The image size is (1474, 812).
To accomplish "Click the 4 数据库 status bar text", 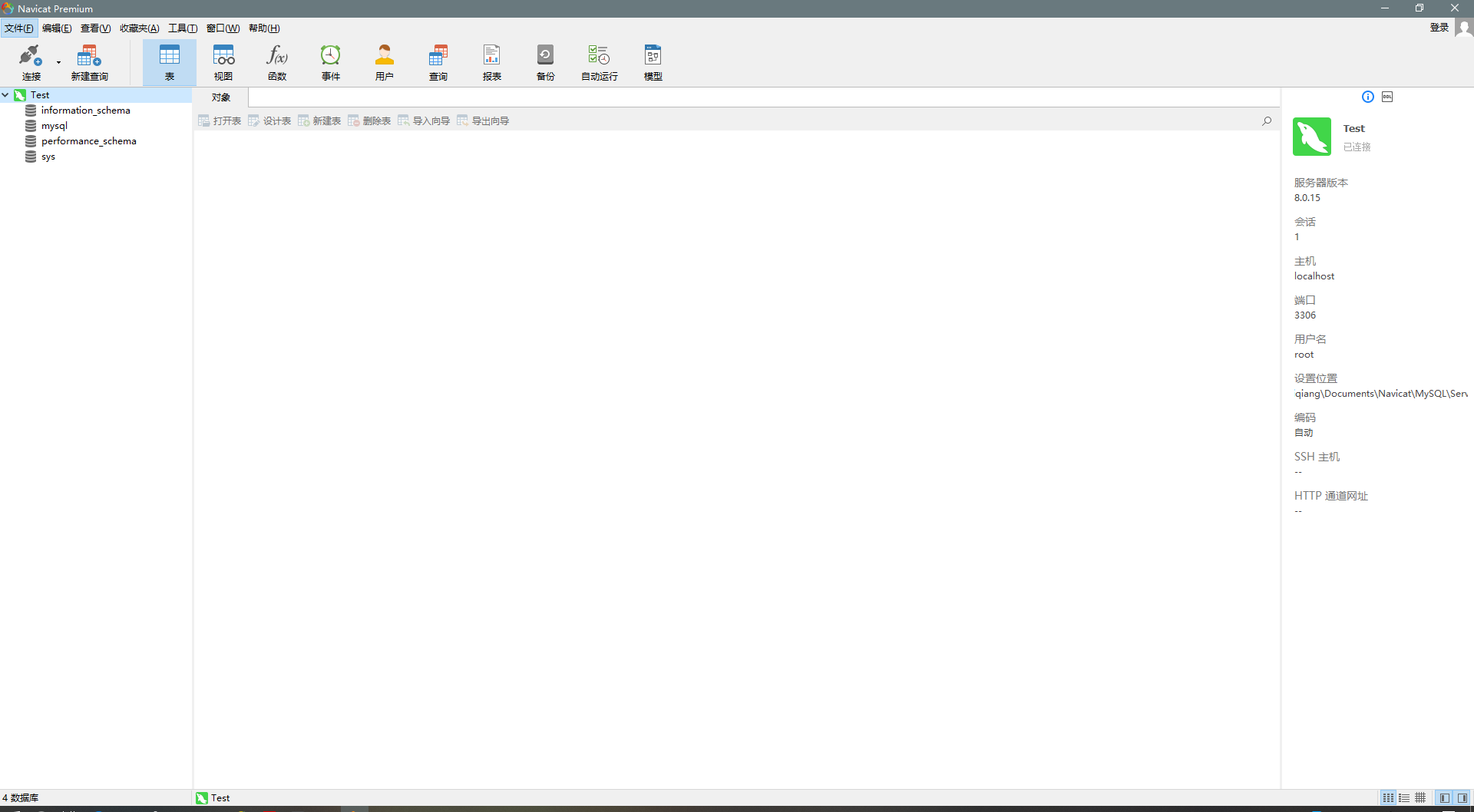I will click(20, 798).
